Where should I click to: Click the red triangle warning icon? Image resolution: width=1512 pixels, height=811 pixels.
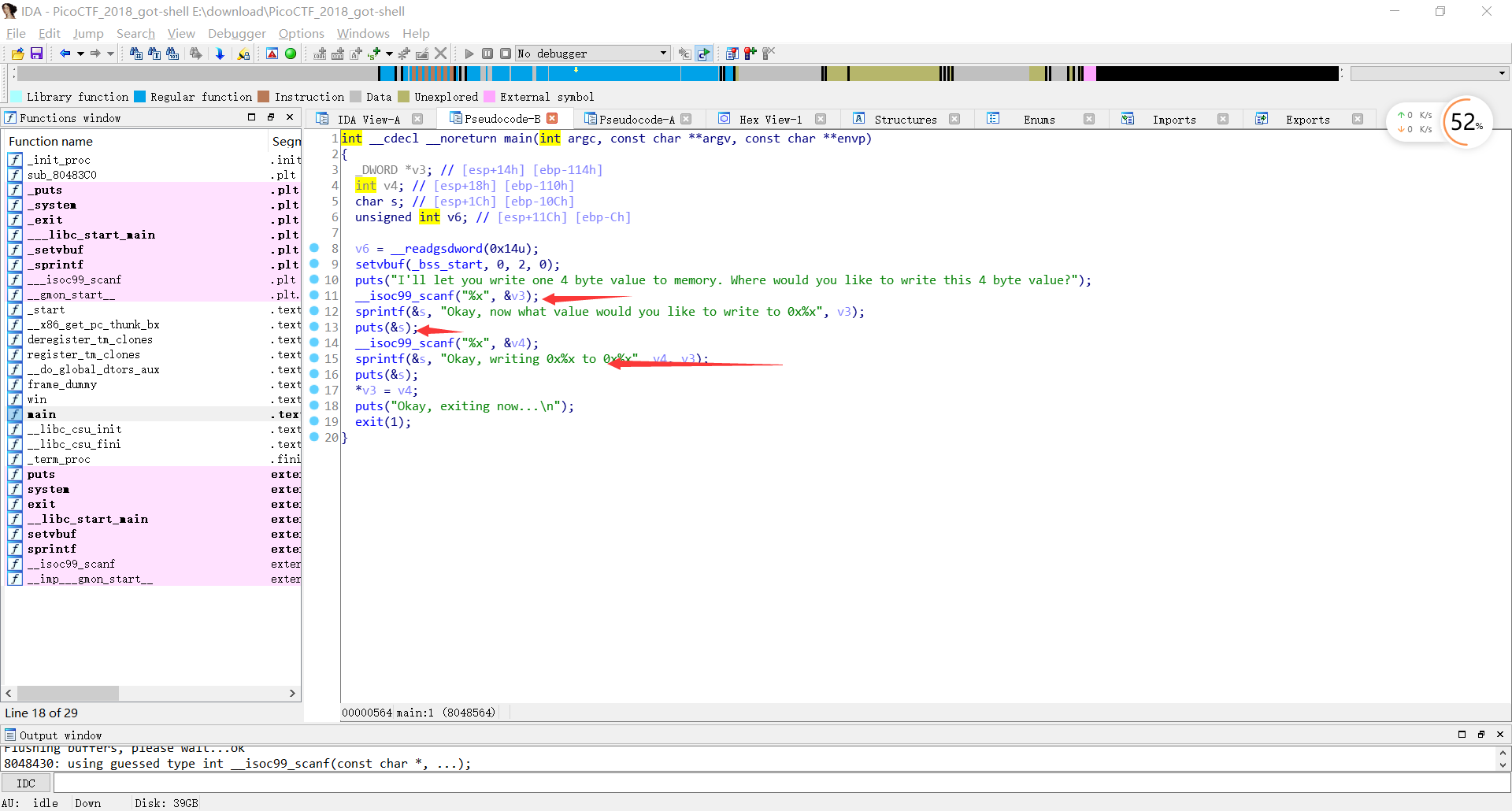(272, 54)
